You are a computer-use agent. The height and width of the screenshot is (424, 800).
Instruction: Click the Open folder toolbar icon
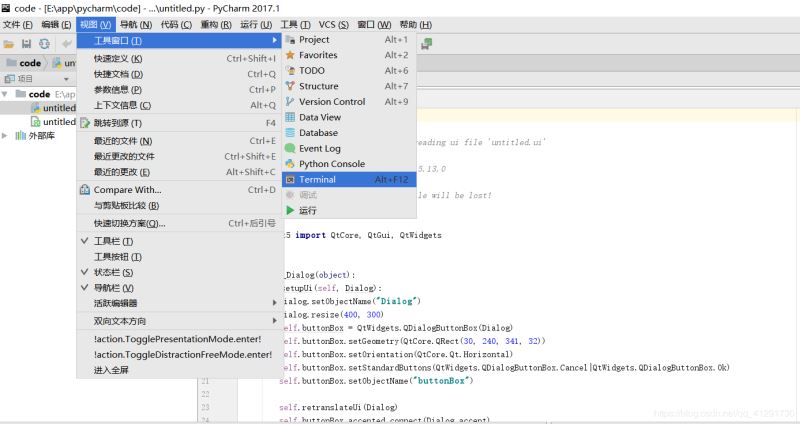click(x=9, y=44)
